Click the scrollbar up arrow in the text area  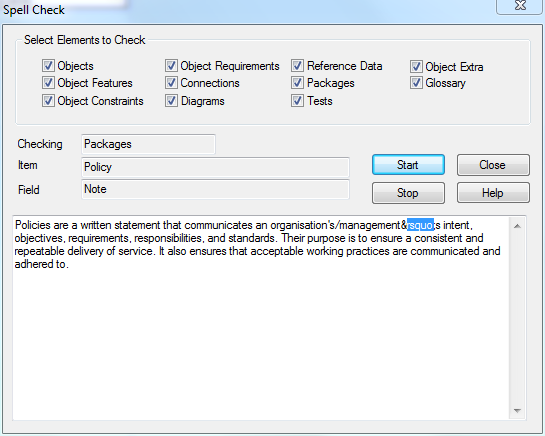point(517,226)
